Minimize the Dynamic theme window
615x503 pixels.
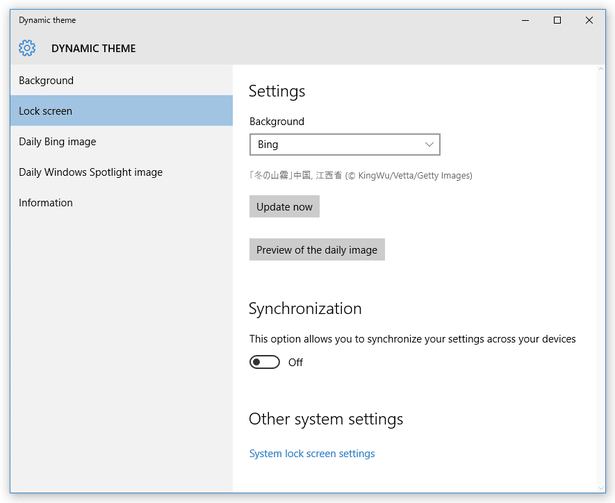point(525,20)
